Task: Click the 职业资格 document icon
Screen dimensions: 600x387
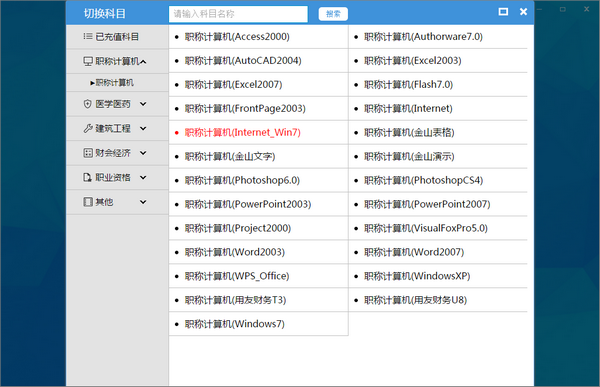Action: coord(88,178)
